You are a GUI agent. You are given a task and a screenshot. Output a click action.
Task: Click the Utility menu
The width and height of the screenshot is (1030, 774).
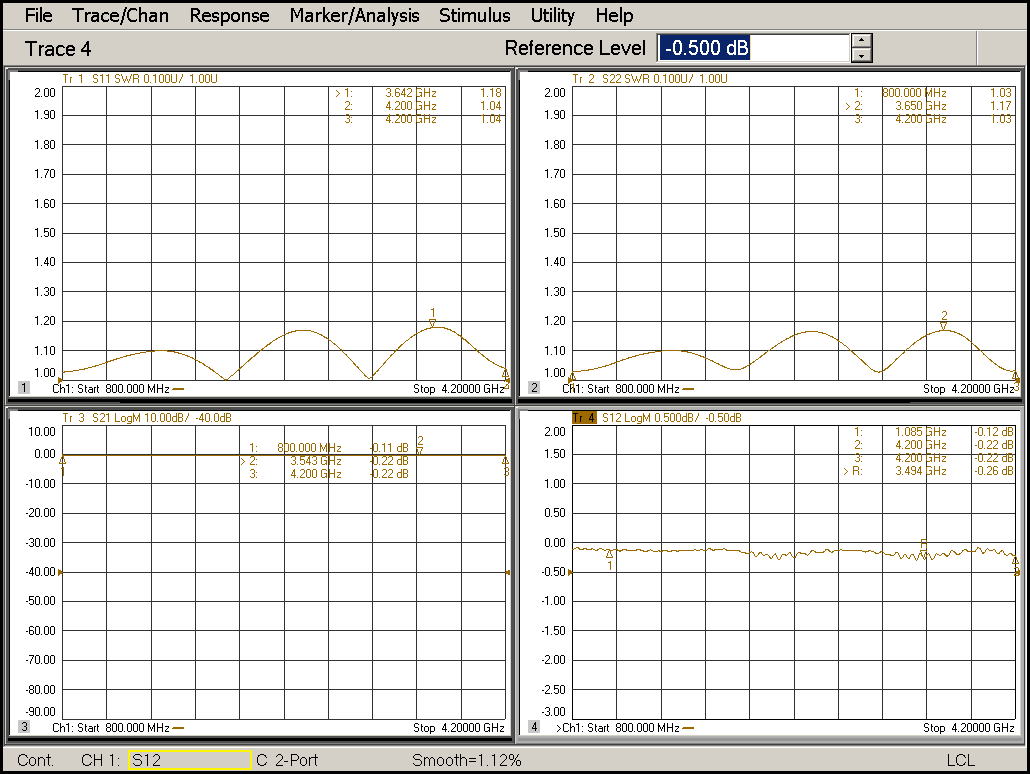coord(552,15)
